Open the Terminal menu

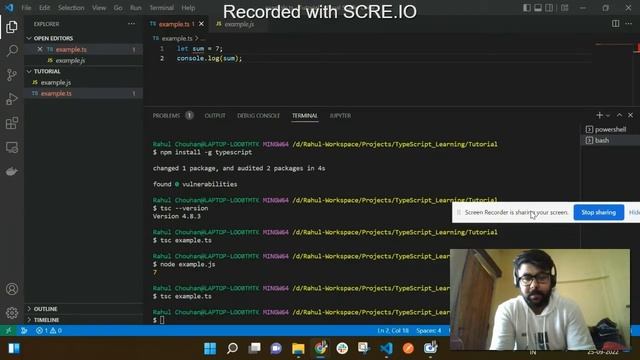coord(161,8)
